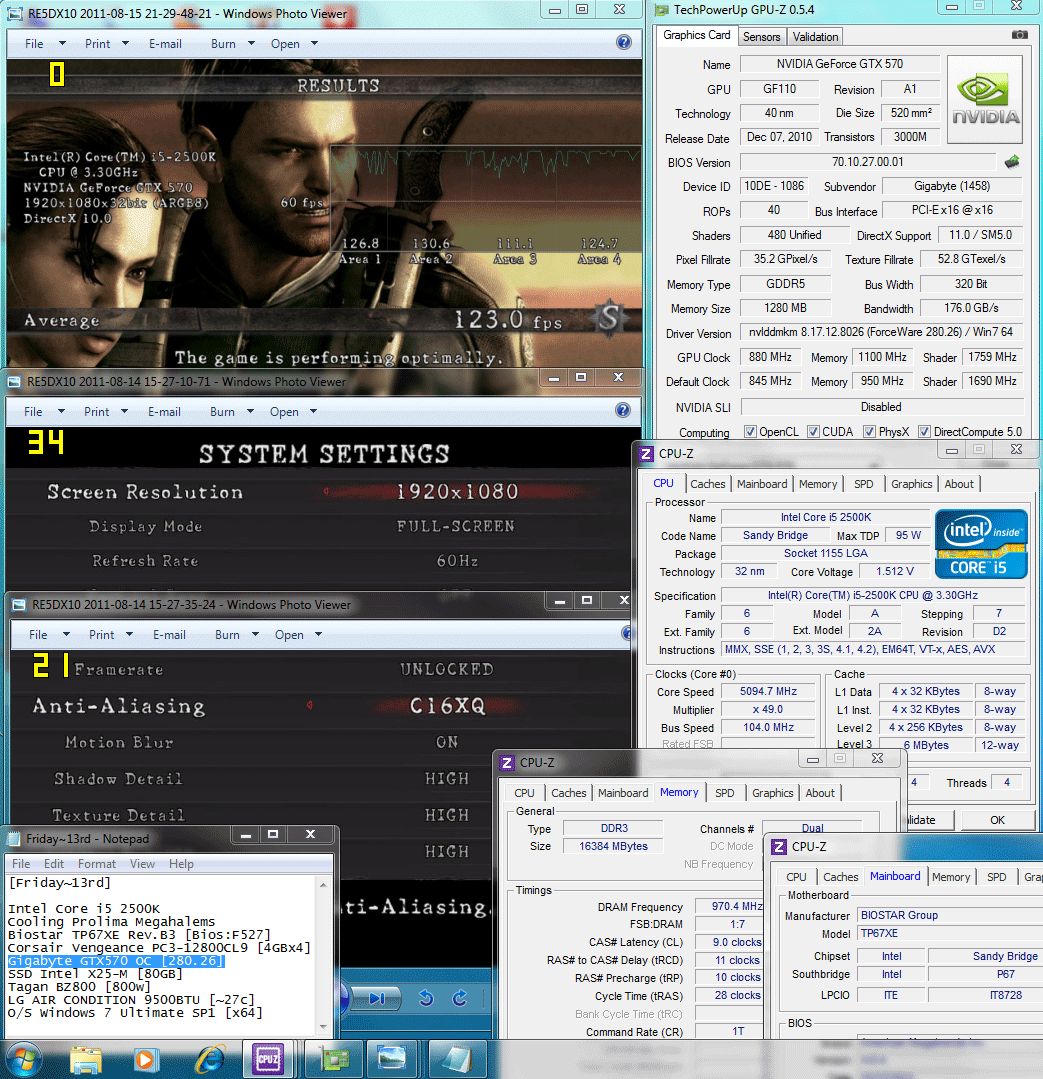Click the OK button in CPU-Z
The height and width of the screenshot is (1079, 1043).
[998, 820]
